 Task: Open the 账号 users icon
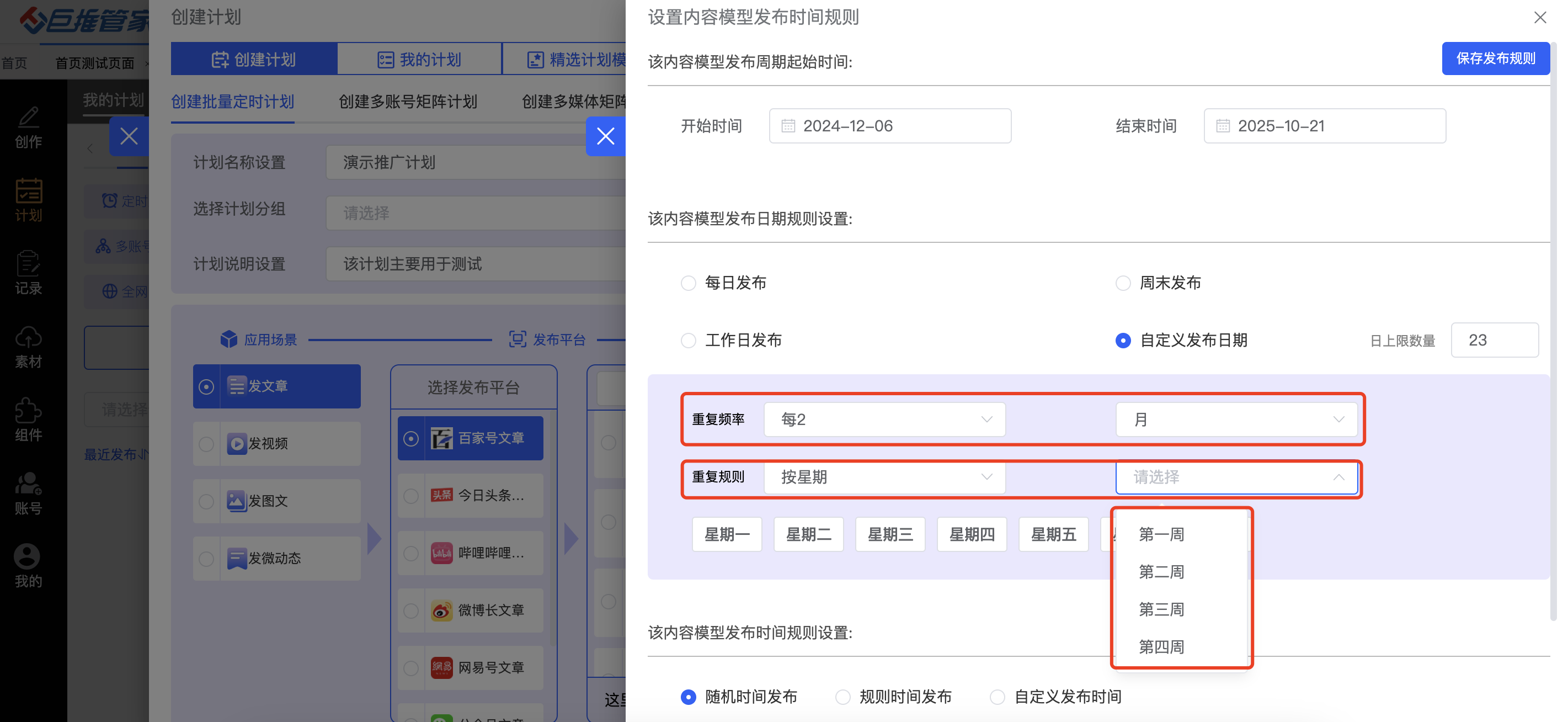coord(28,485)
